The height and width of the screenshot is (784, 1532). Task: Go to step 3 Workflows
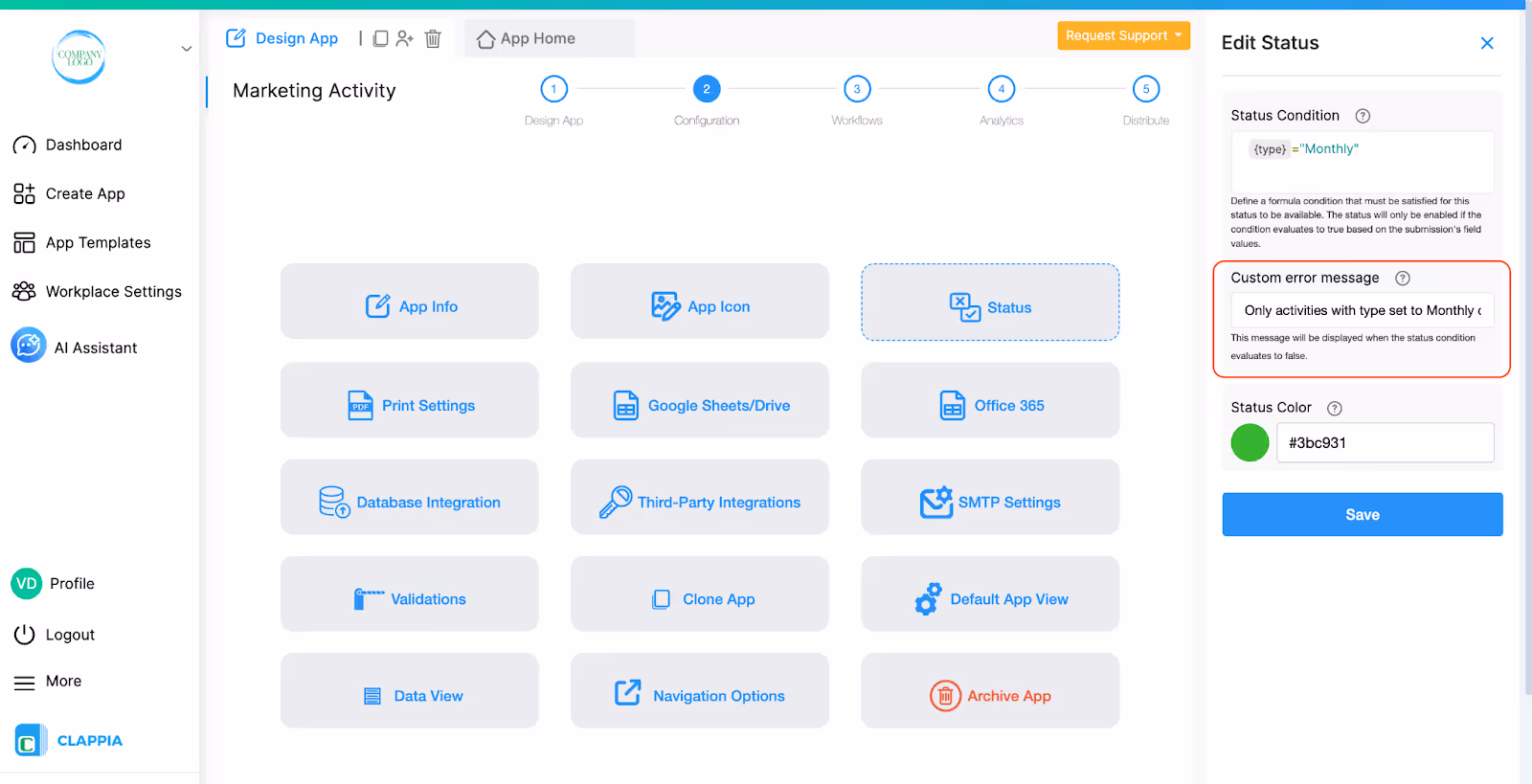(857, 89)
